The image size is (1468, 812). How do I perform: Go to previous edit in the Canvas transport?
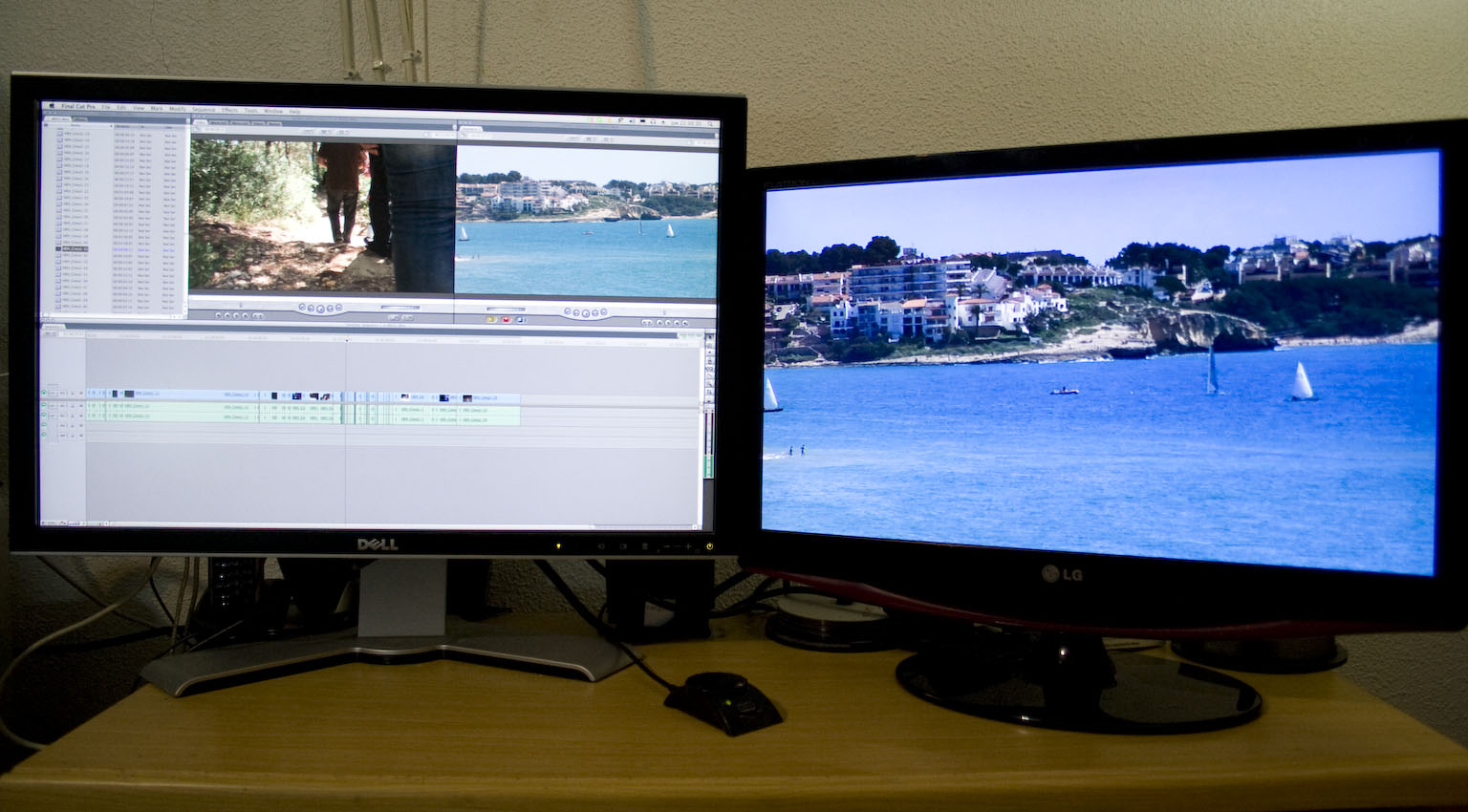pos(568,311)
